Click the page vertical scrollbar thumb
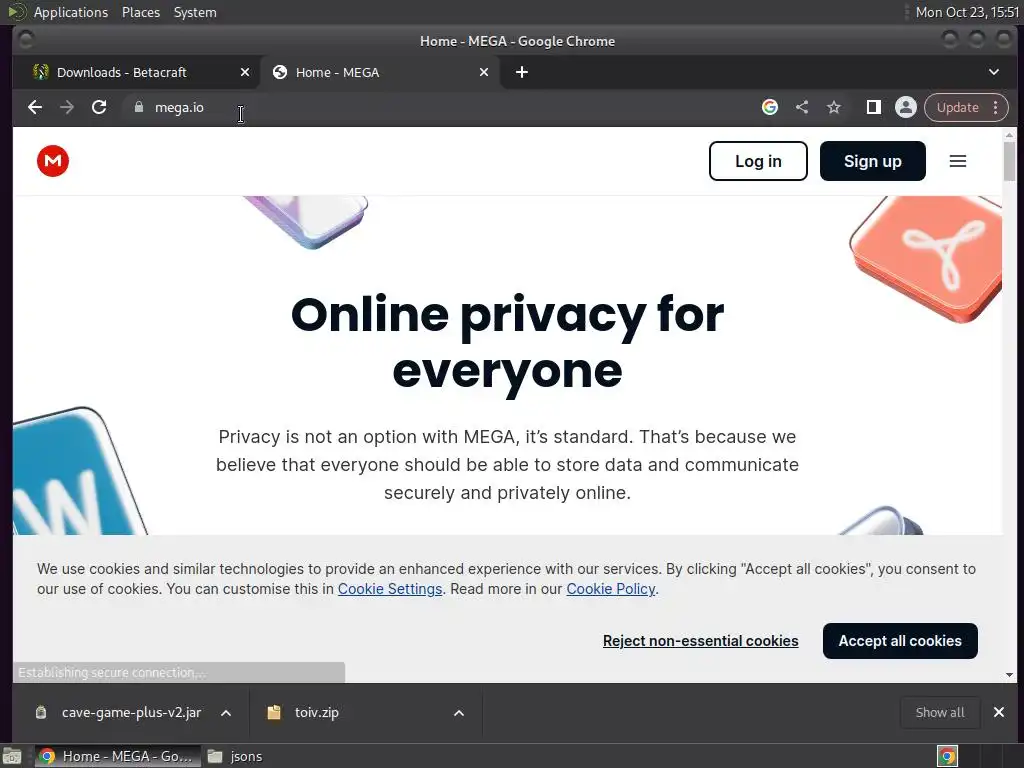1024x768 pixels. [x=1009, y=161]
